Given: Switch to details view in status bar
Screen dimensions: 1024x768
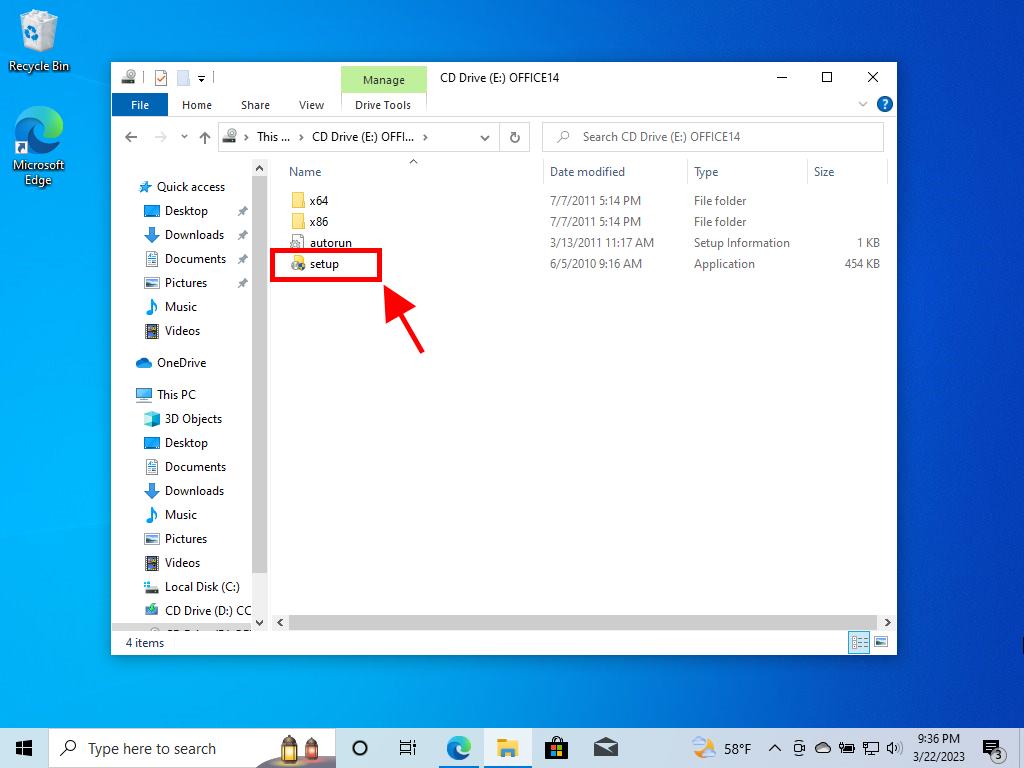Looking at the screenshot, I should (x=859, y=643).
